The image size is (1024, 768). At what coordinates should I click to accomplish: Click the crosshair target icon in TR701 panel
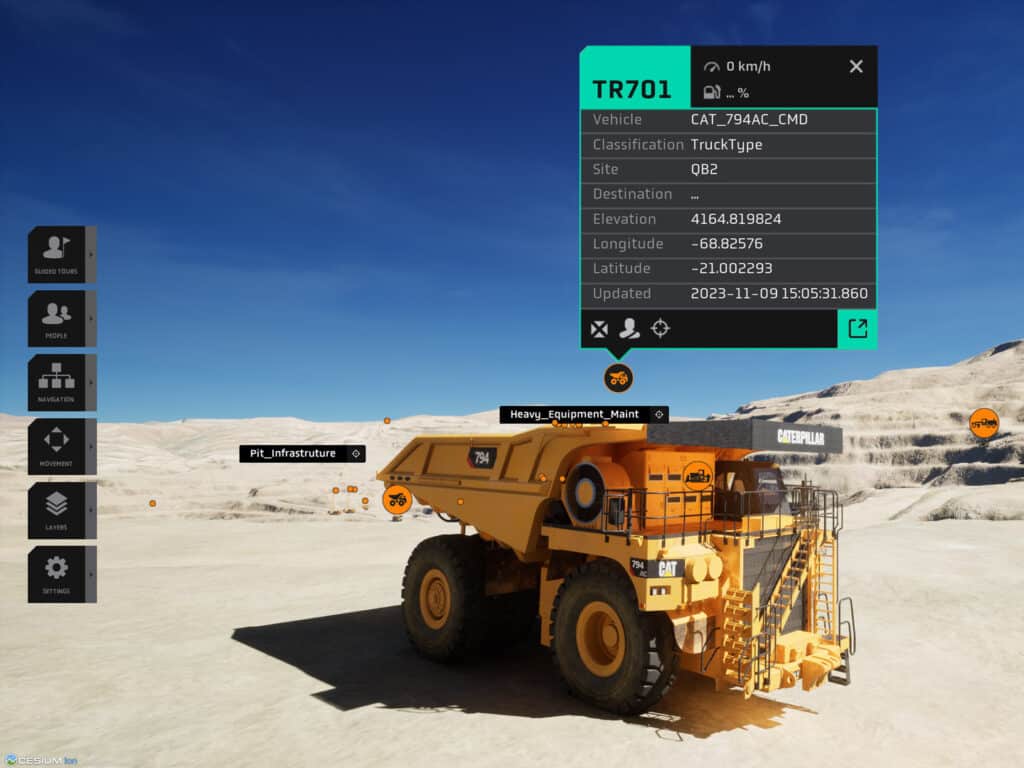click(660, 328)
